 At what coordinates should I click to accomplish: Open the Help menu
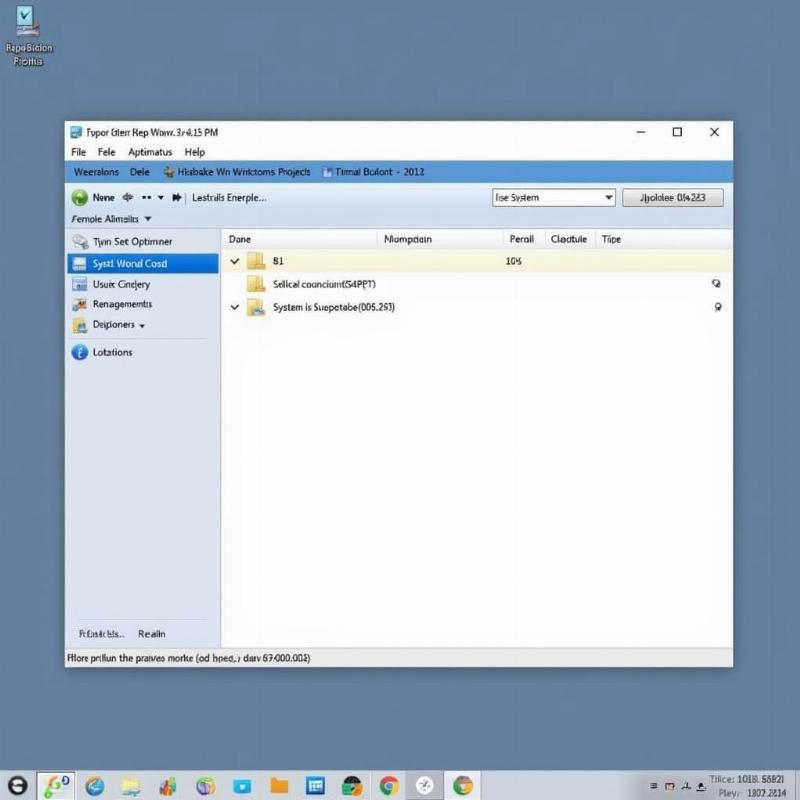(194, 152)
